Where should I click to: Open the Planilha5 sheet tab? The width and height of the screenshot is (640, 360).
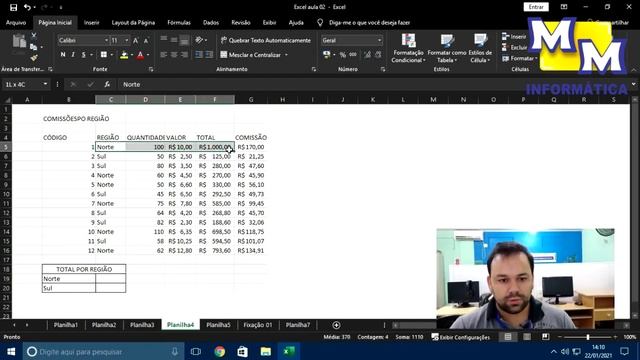point(218,325)
